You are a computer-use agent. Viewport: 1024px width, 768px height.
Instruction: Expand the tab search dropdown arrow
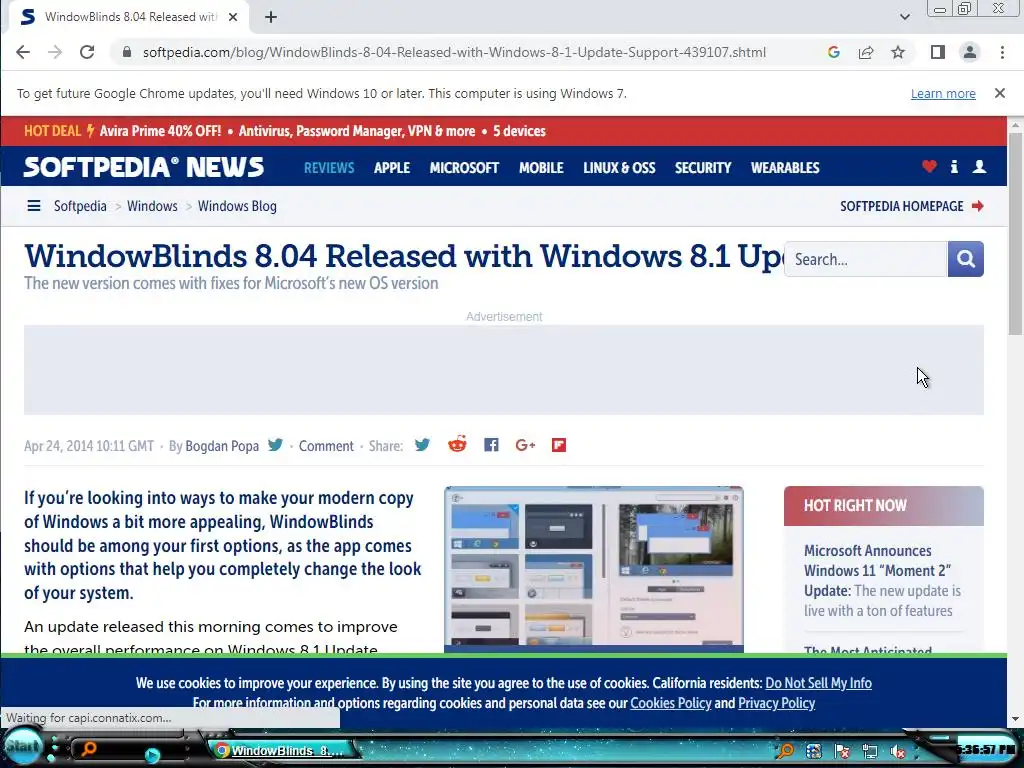(904, 17)
